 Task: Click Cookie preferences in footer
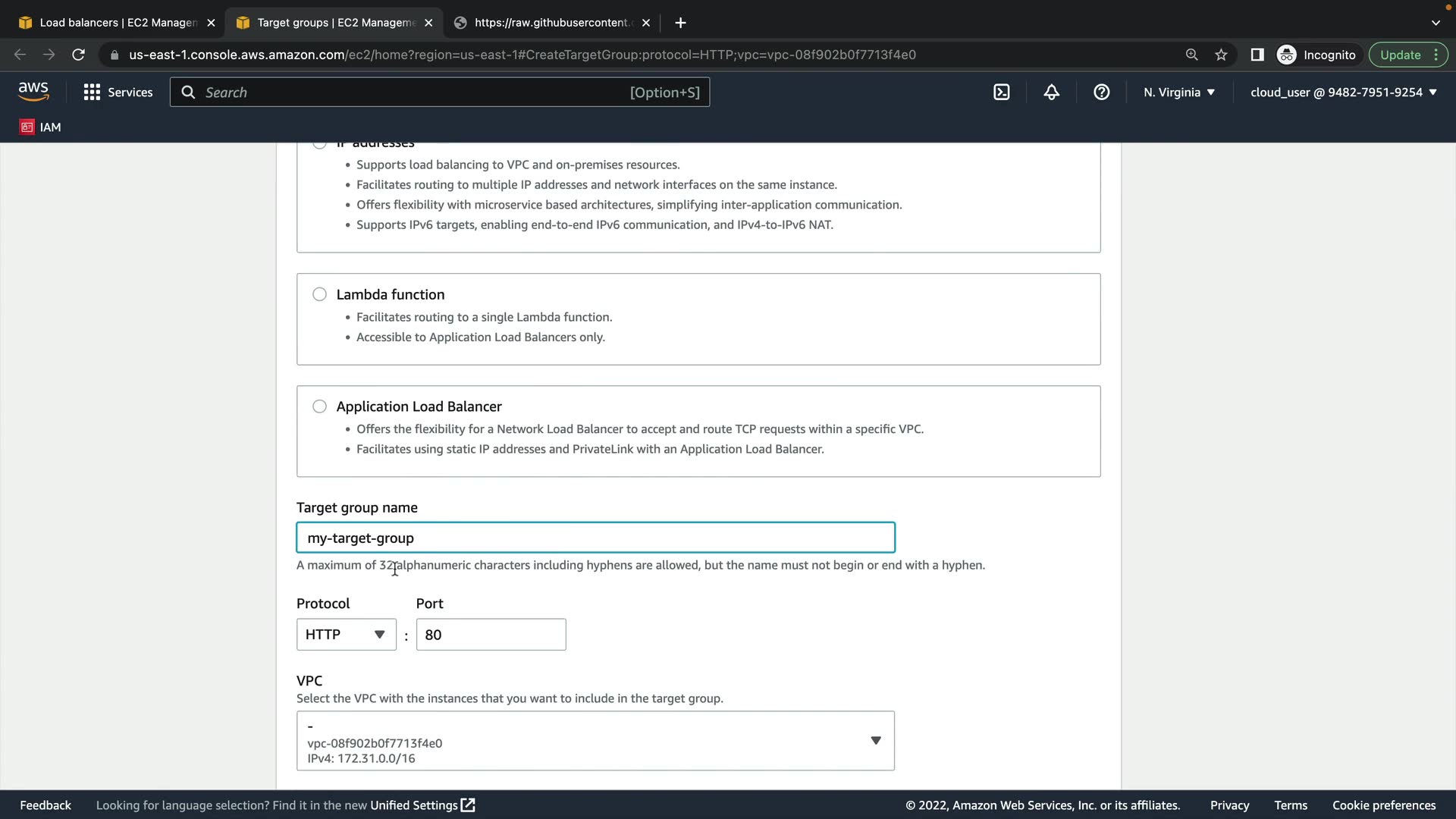coord(1383,805)
